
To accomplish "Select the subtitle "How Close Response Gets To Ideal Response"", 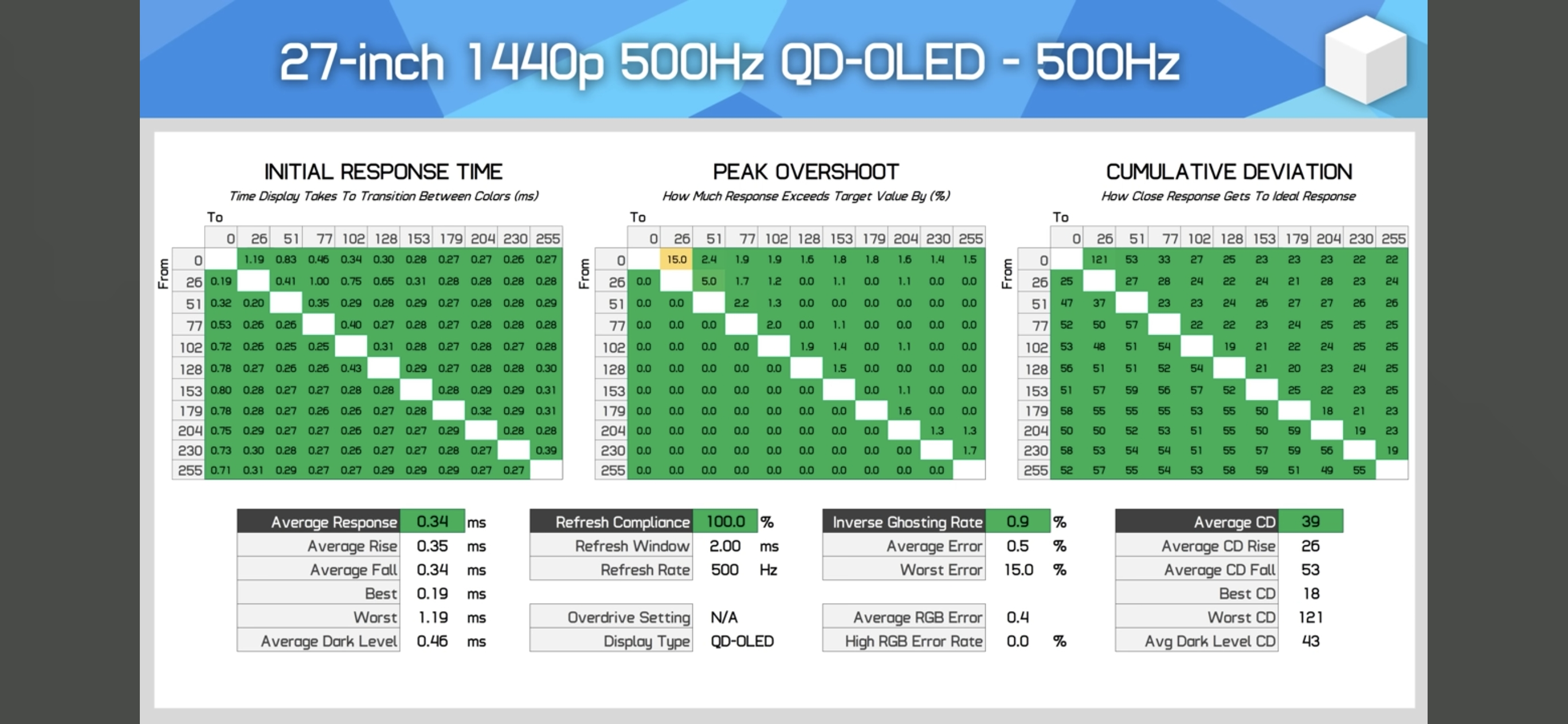I will (x=1228, y=196).
